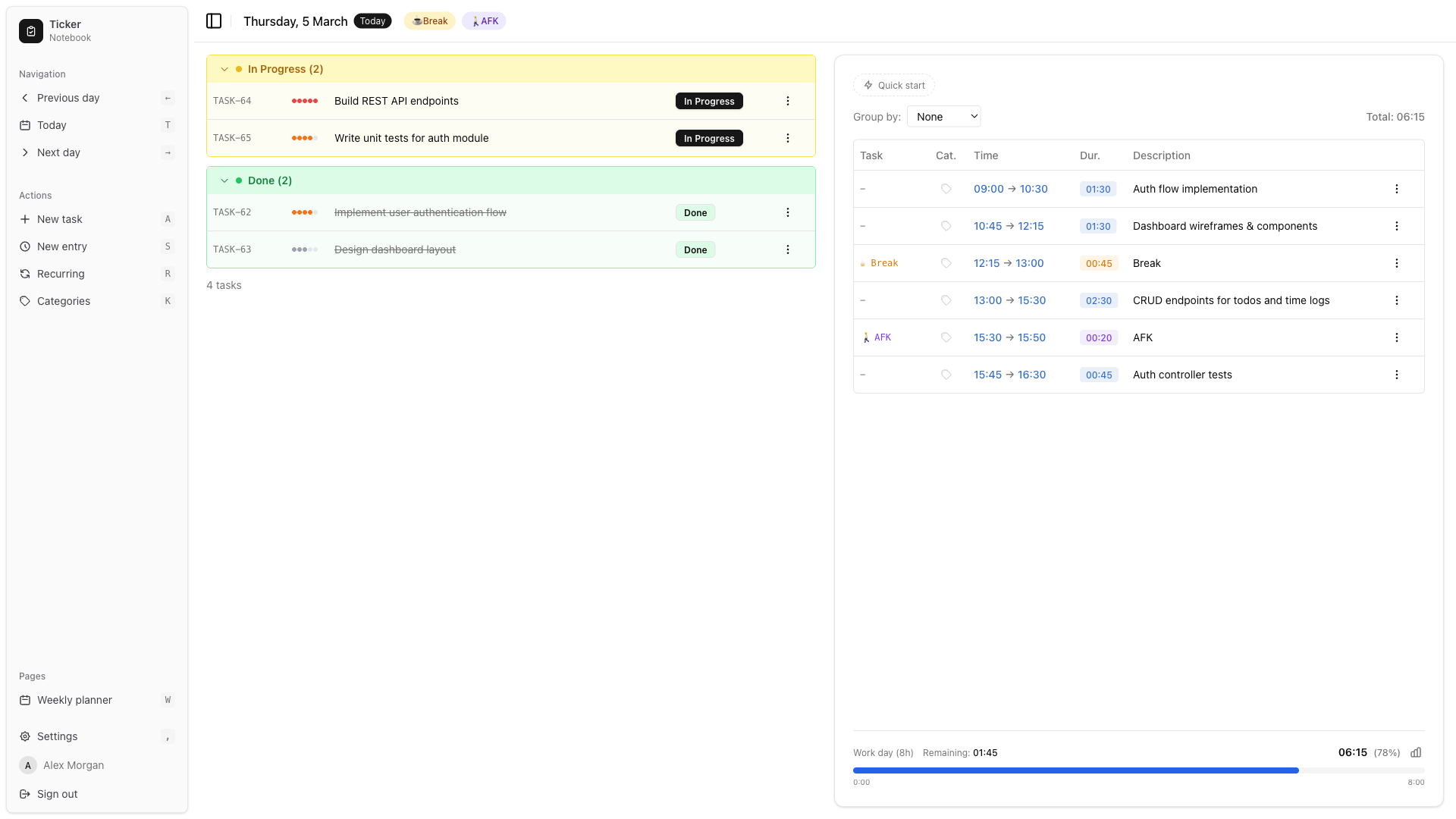Select Today in the navigation menu
Viewport: 1456px width, 819px height.
(52, 125)
